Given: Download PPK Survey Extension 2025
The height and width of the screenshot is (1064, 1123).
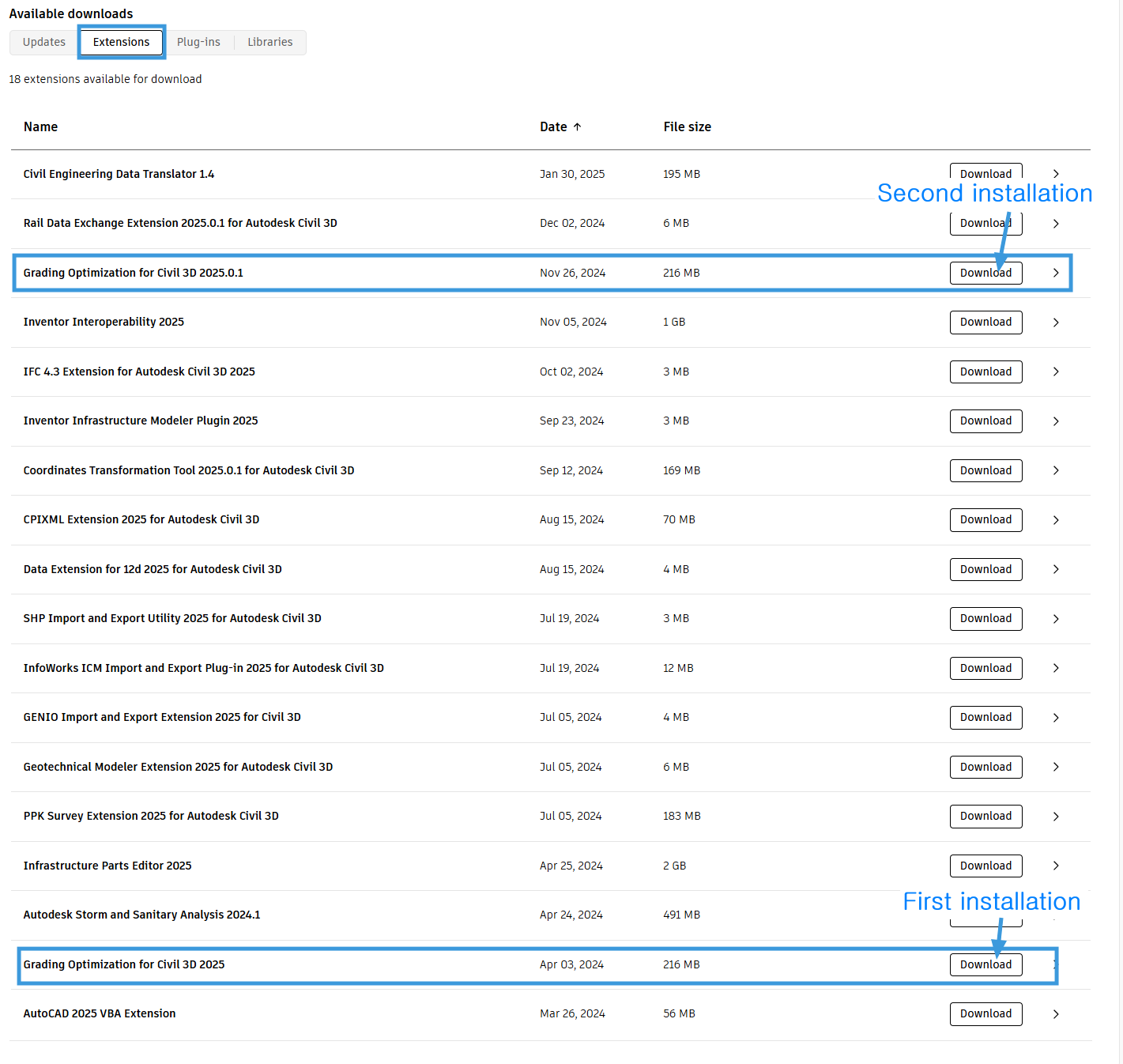Looking at the screenshot, I should click(985, 816).
